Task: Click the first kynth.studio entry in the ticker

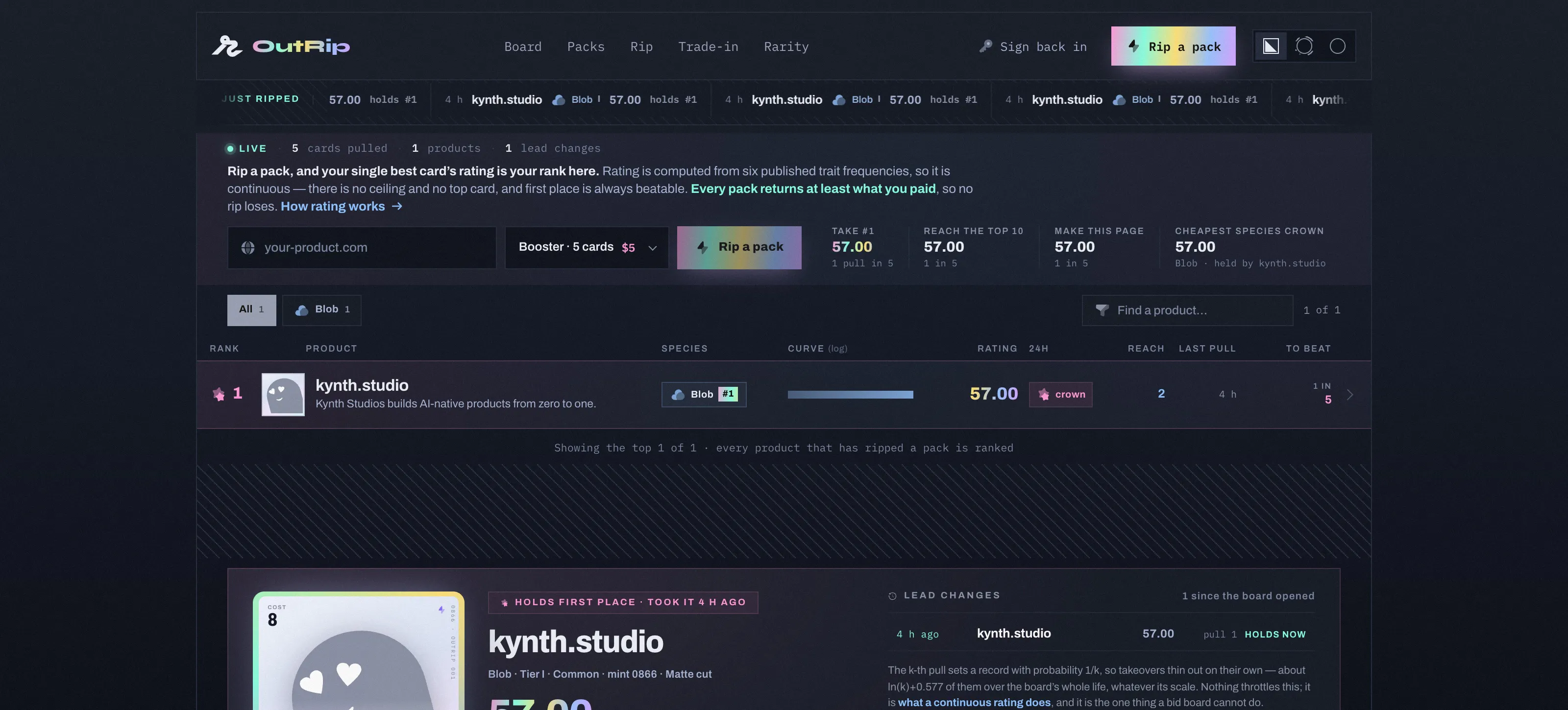Action: (x=507, y=100)
